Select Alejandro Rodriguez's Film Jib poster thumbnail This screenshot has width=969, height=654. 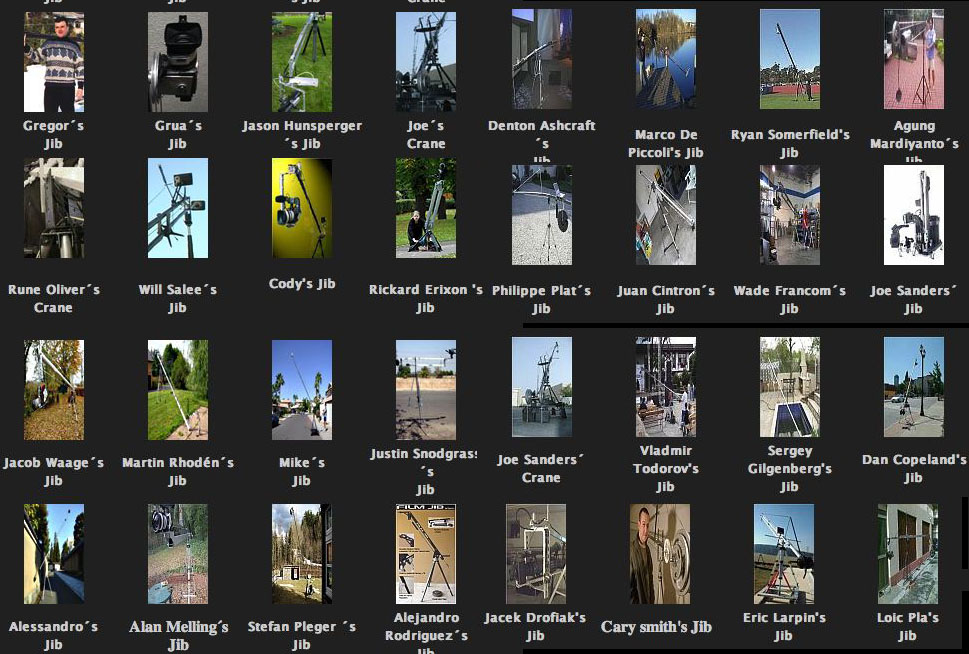[x=426, y=554]
